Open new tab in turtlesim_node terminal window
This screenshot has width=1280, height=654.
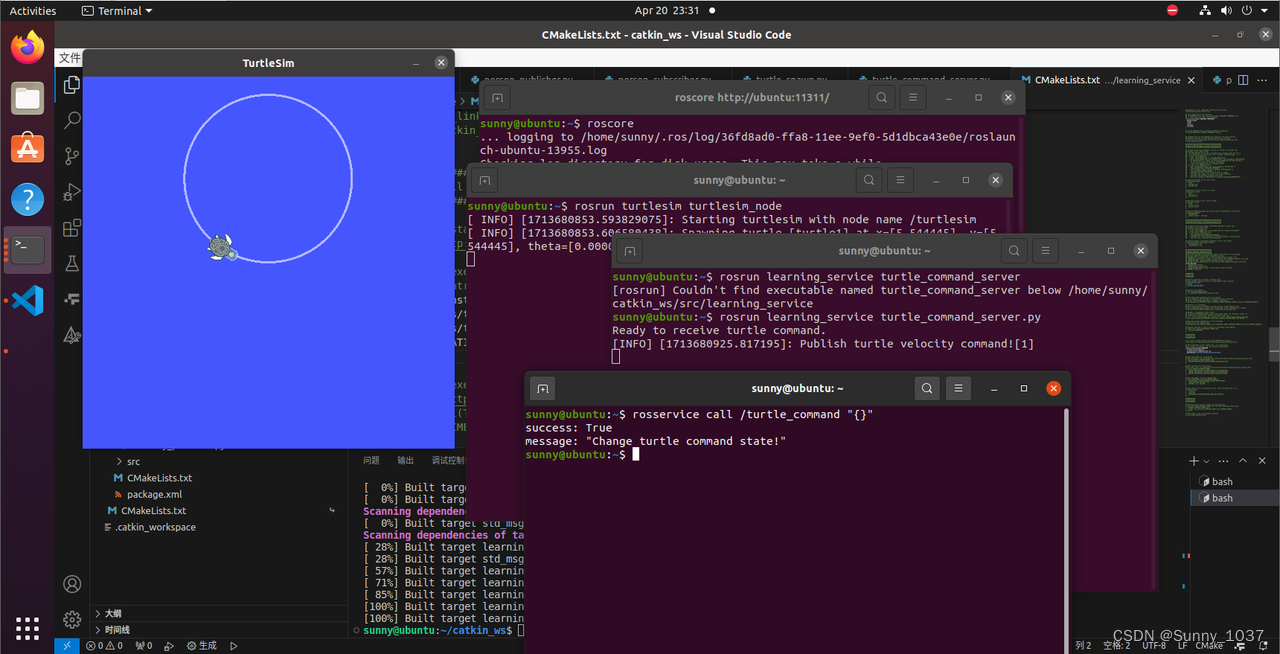pyautogui.click(x=484, y=180)
